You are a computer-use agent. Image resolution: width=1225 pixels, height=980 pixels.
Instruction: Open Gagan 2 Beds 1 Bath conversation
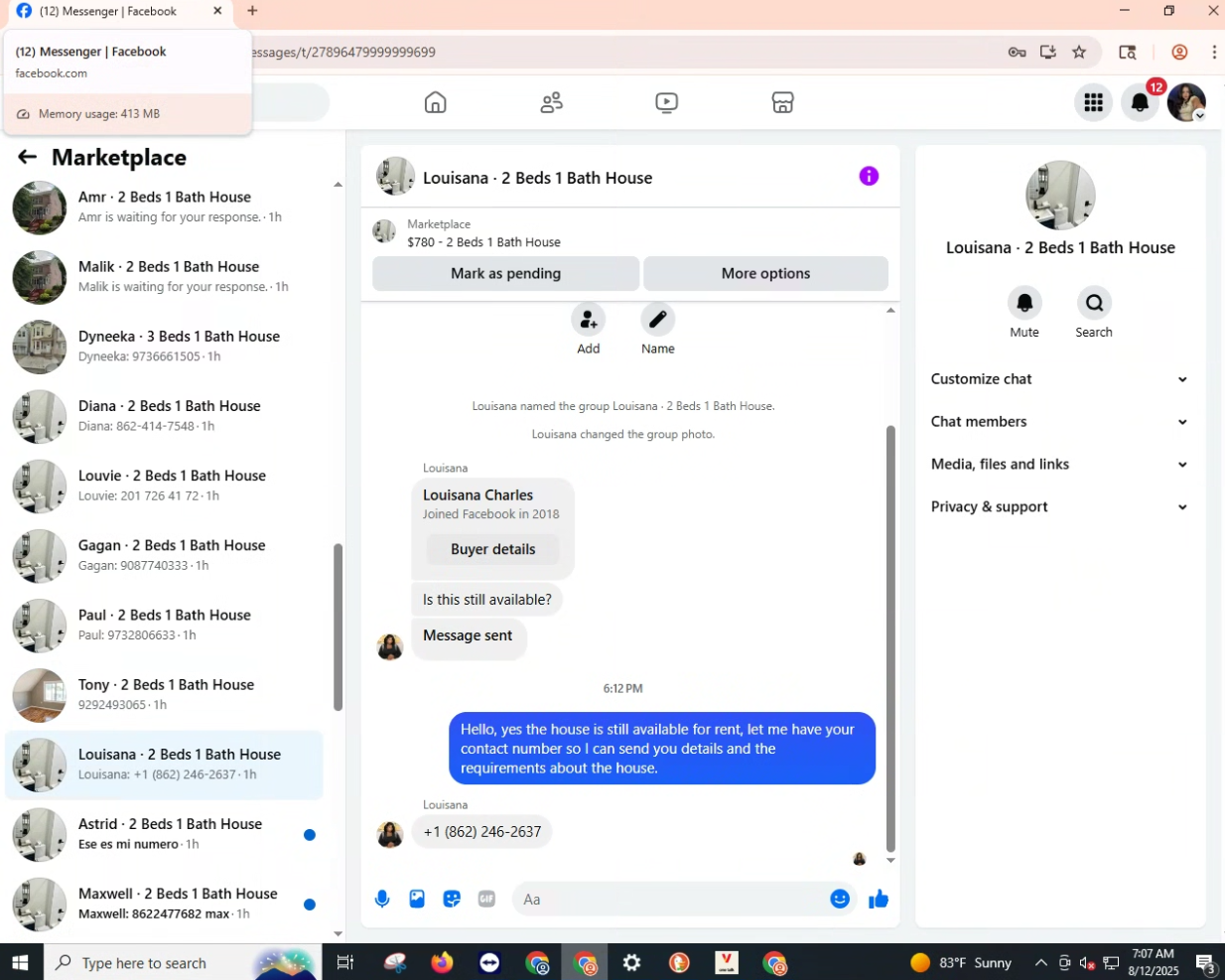click(x=164, y=556)
